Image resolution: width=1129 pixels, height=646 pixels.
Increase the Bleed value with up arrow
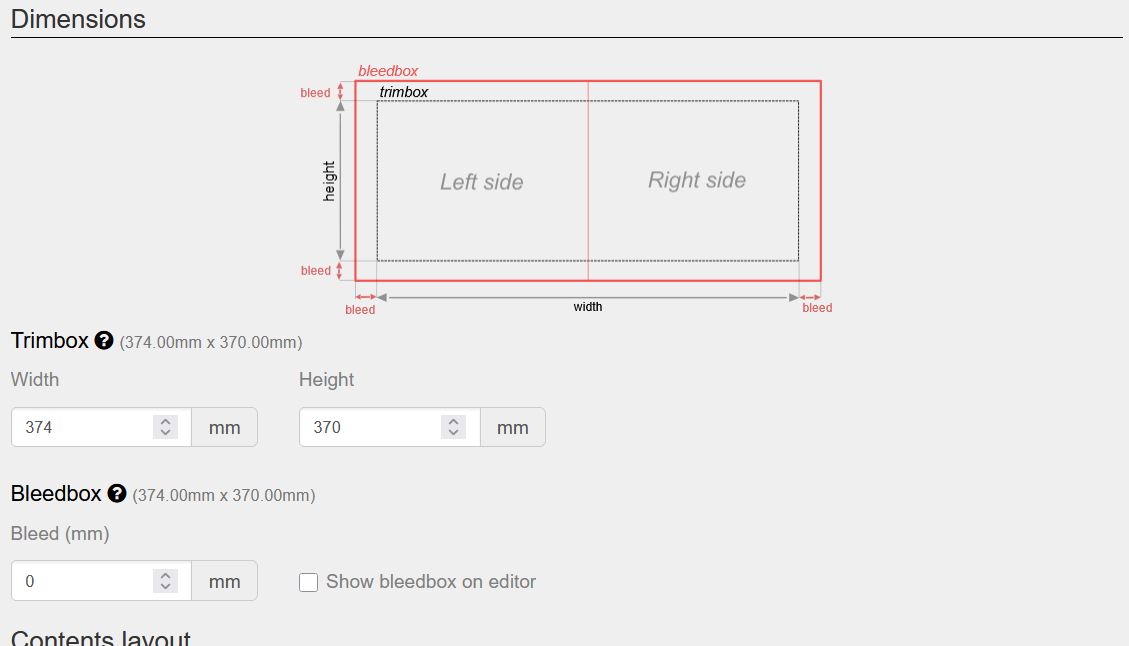click(x=166, y=575)
